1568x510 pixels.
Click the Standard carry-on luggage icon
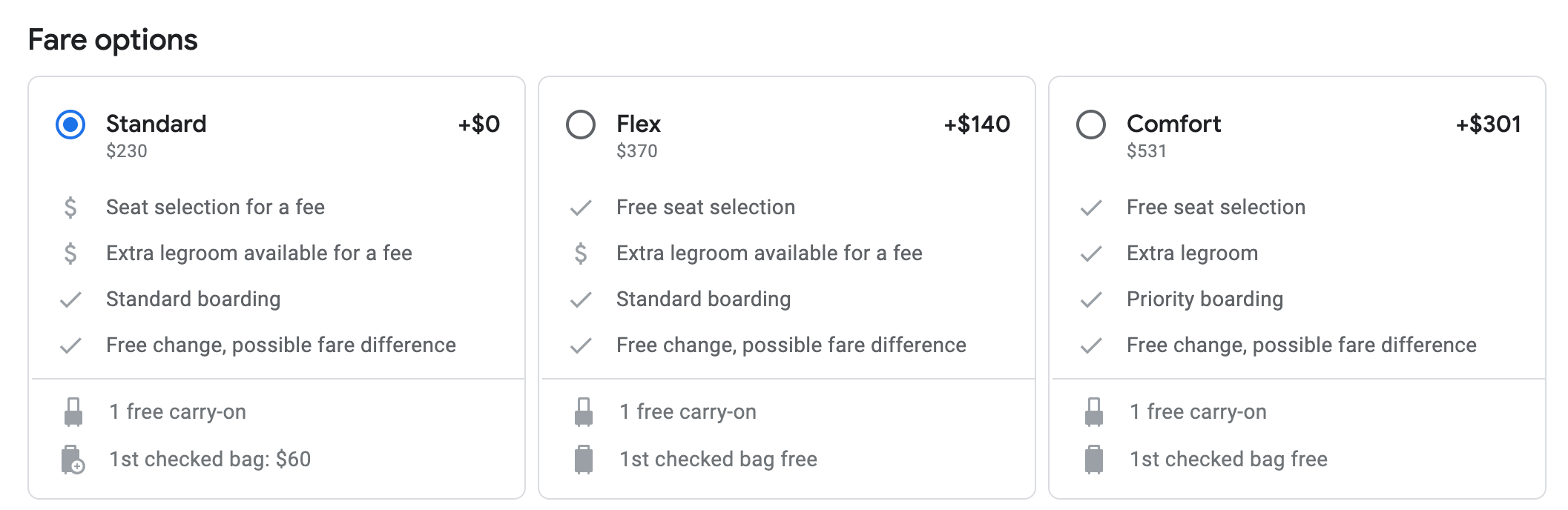[x=73, y=412]
